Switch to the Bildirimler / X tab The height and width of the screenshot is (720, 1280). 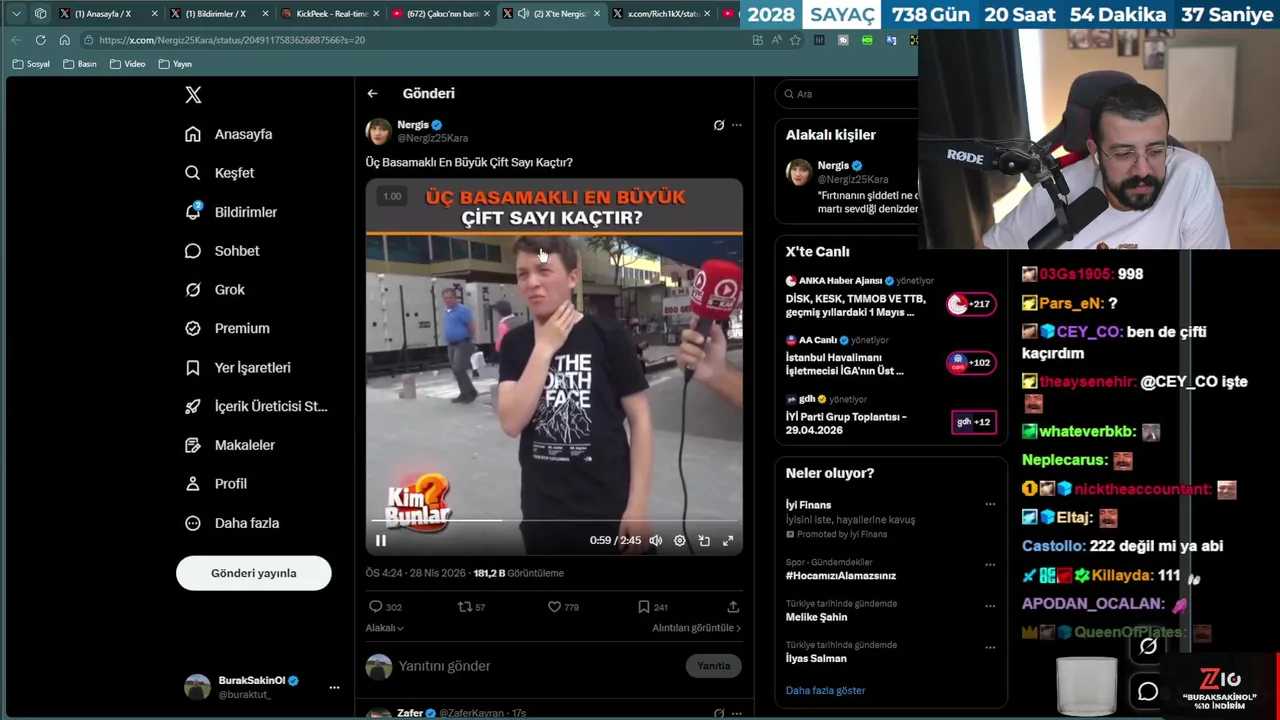pos(218,14)
